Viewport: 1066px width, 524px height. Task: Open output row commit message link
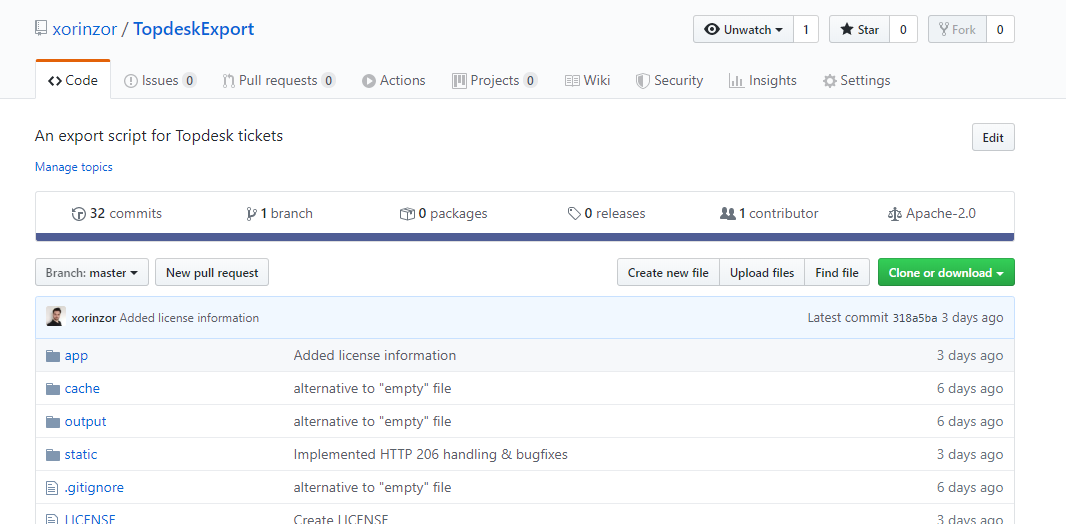(x=373, y=421)
